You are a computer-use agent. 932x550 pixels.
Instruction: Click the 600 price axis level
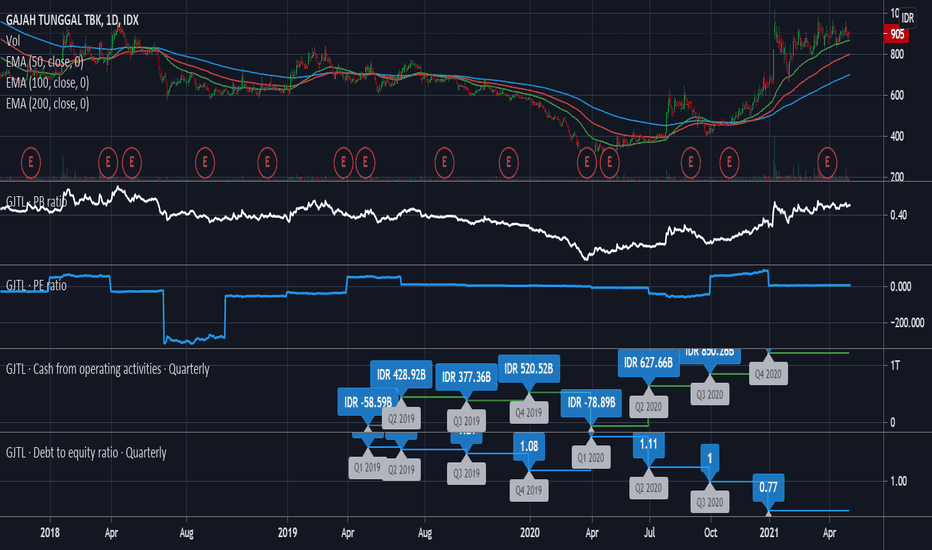[x=896, y=96]
